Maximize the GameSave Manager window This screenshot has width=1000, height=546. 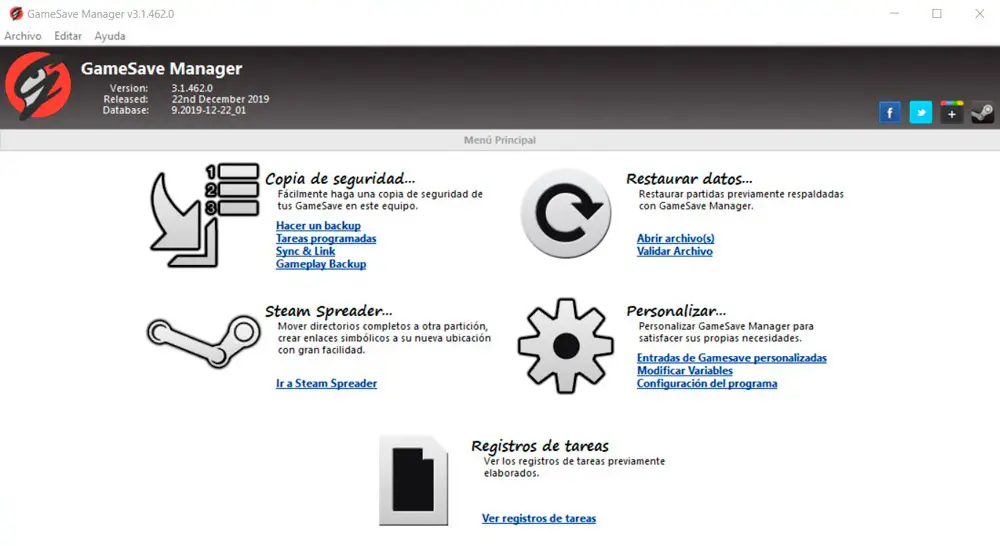click(937, 13)
